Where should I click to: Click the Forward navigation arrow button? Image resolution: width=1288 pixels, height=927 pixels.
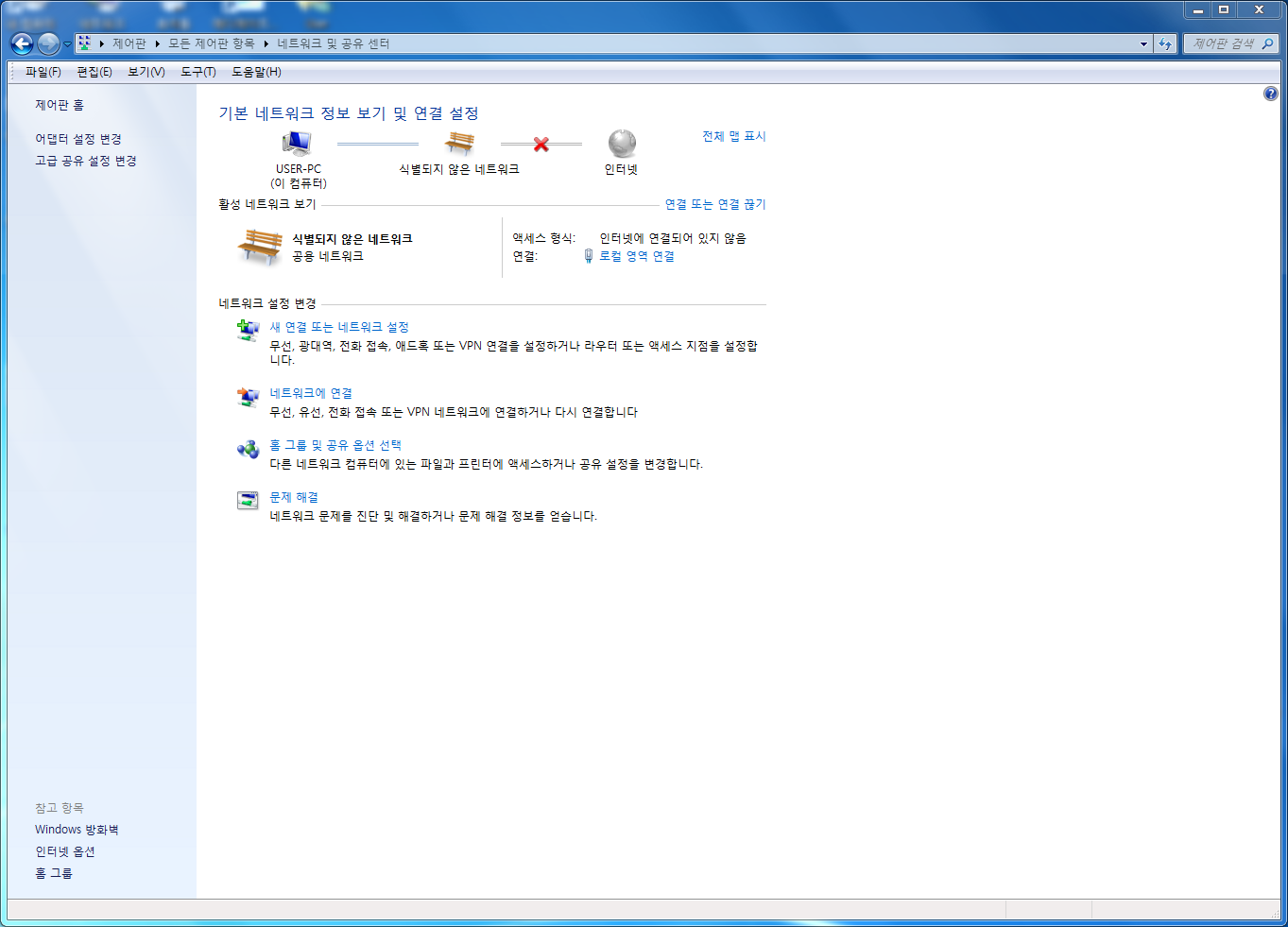[x=48, y=43]
